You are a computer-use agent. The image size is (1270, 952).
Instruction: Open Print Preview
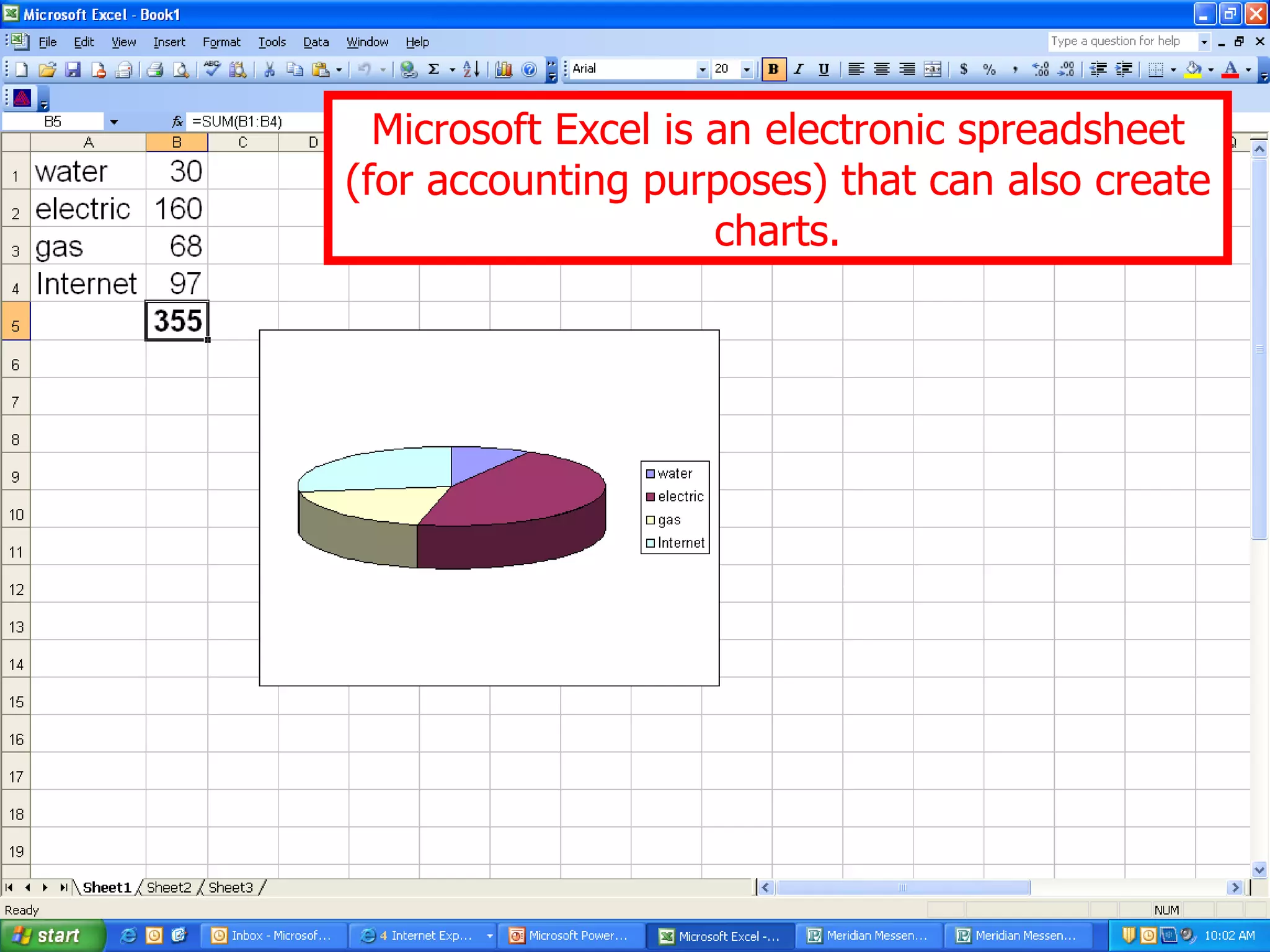[180, 69]
